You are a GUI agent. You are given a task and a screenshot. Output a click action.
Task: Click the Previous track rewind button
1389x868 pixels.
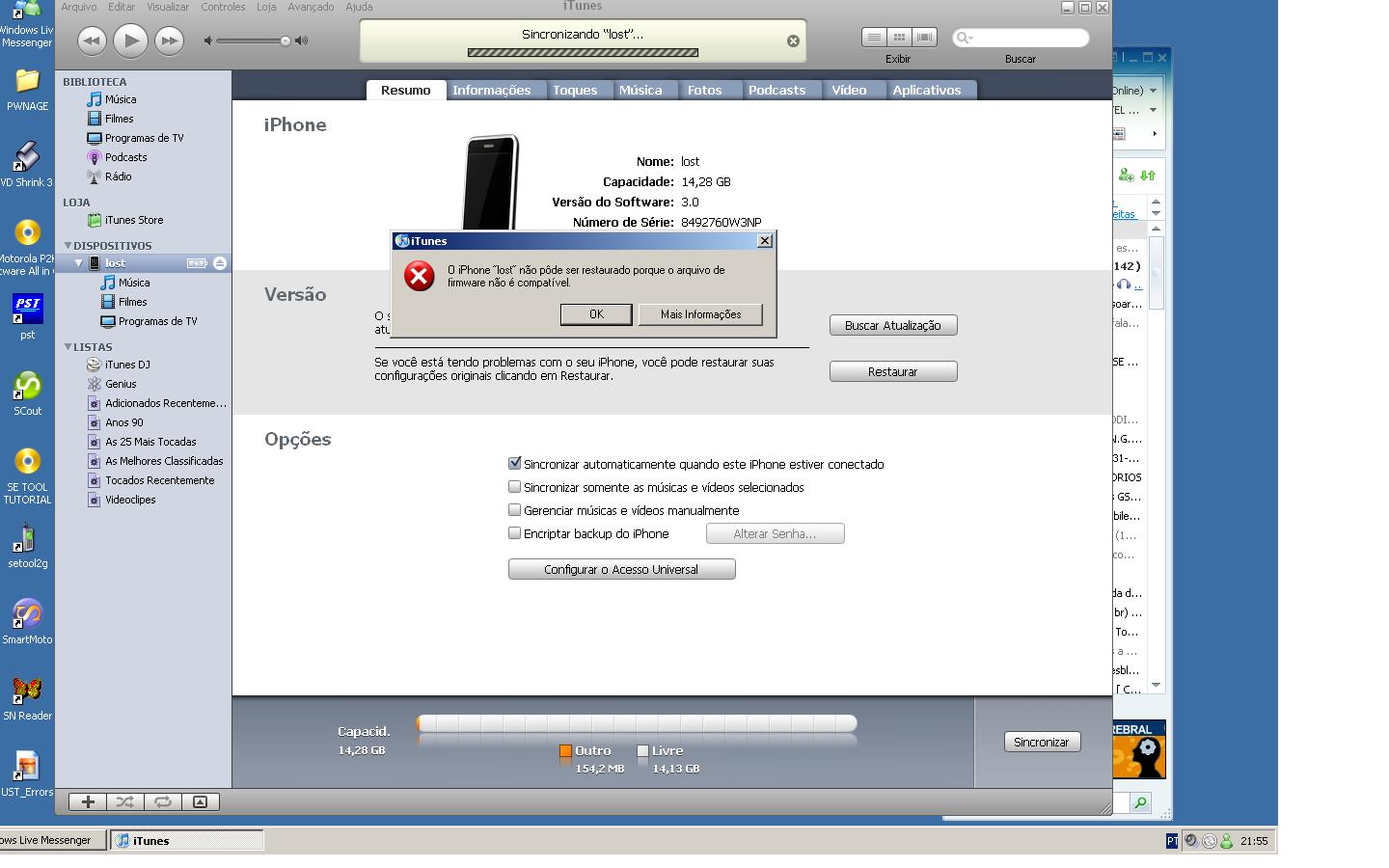(92, 41)
